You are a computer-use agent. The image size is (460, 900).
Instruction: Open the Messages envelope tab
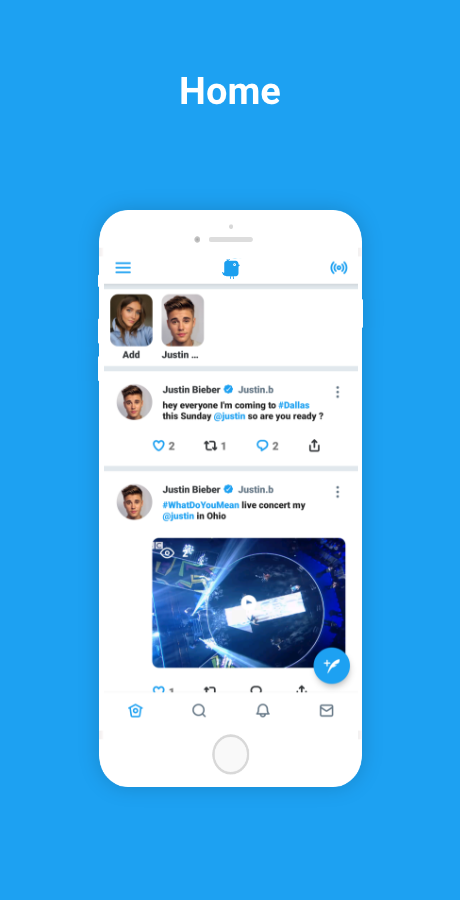(x=326, y=711)
